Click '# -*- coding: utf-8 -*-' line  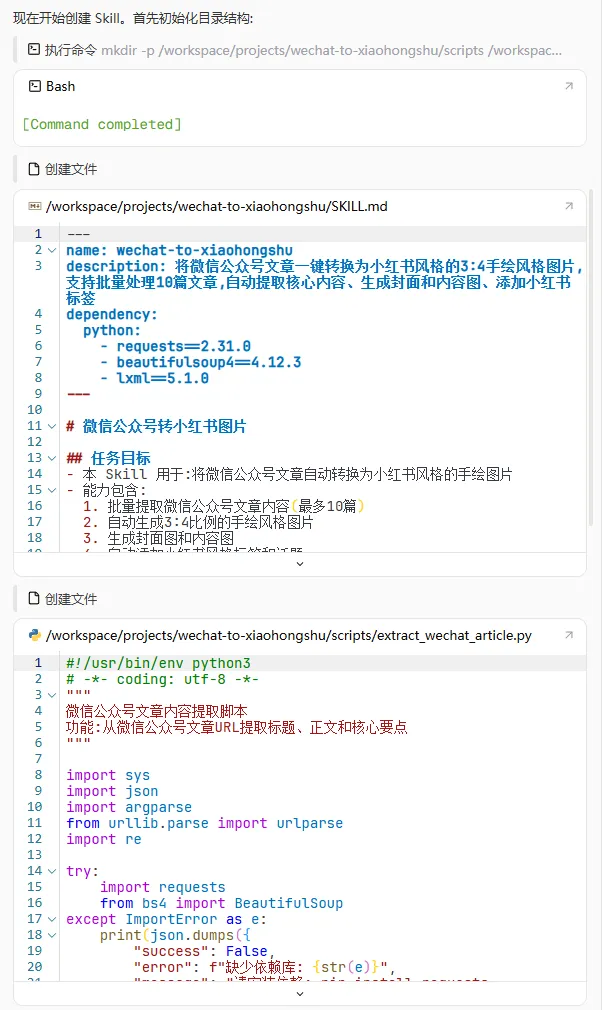click(x=163, y=679)
